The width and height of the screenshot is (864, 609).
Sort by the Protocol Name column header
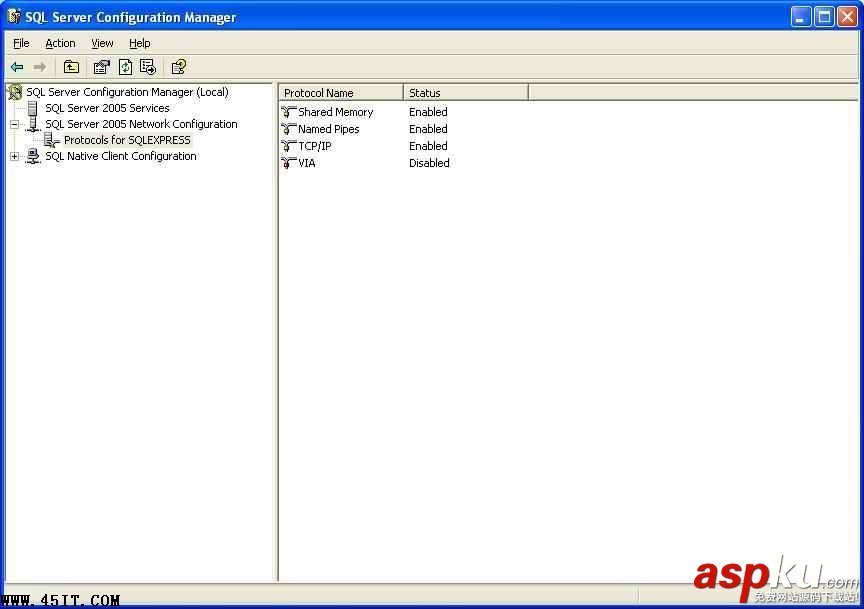(x=341, y=93)
